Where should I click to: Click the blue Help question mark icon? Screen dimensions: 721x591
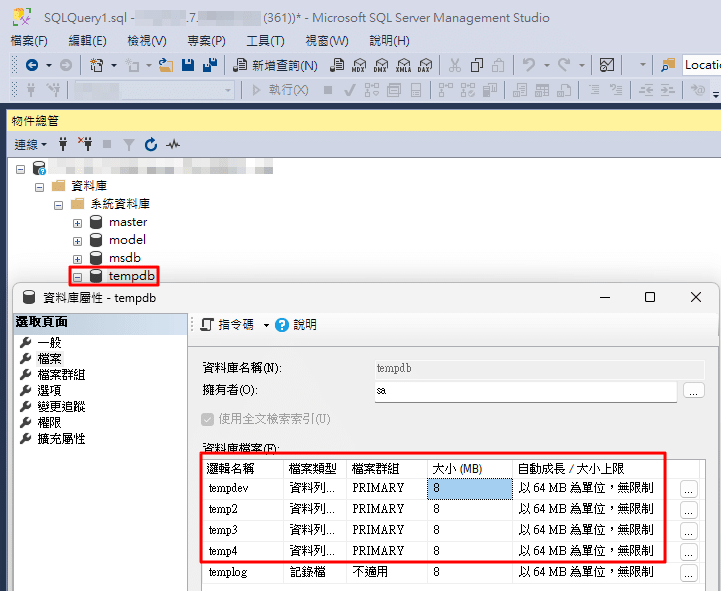281,325
